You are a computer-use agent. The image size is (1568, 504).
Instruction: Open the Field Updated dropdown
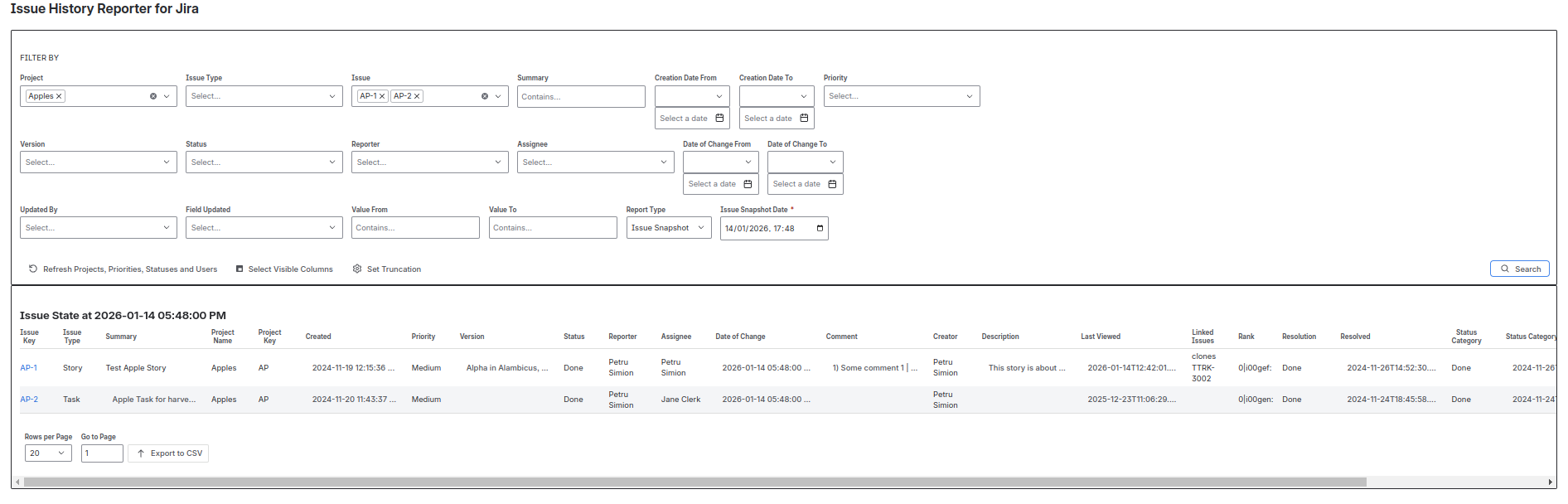[264, 228]
